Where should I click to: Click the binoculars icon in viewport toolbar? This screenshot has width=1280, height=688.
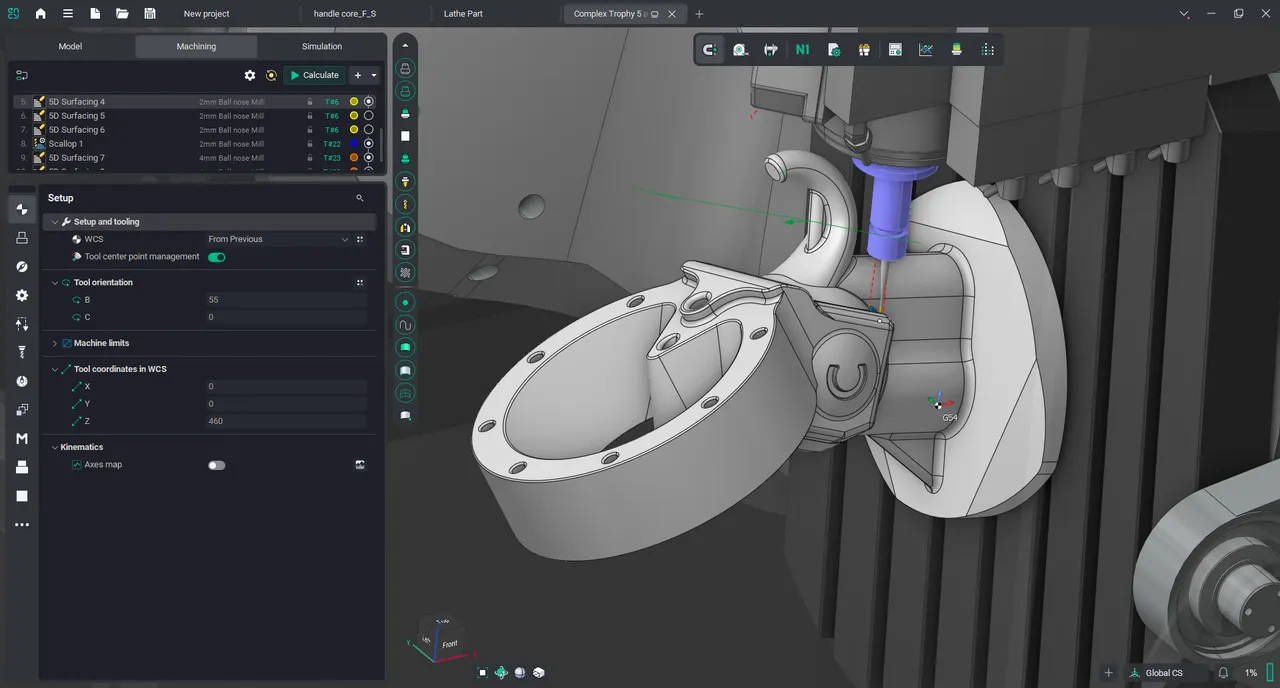tap(864, 50)
